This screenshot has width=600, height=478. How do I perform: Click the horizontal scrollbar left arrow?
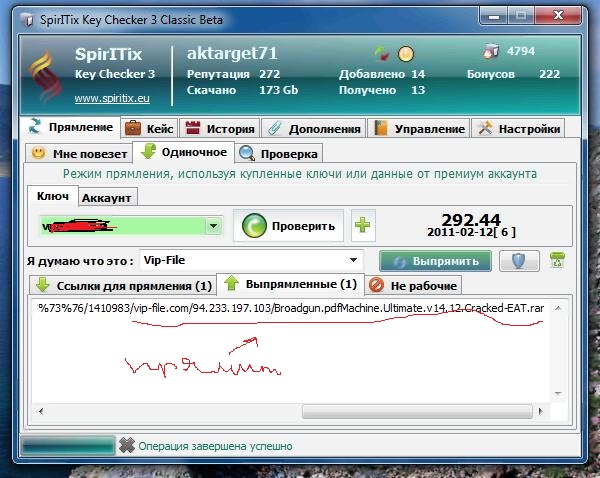[x=41, y=411]
